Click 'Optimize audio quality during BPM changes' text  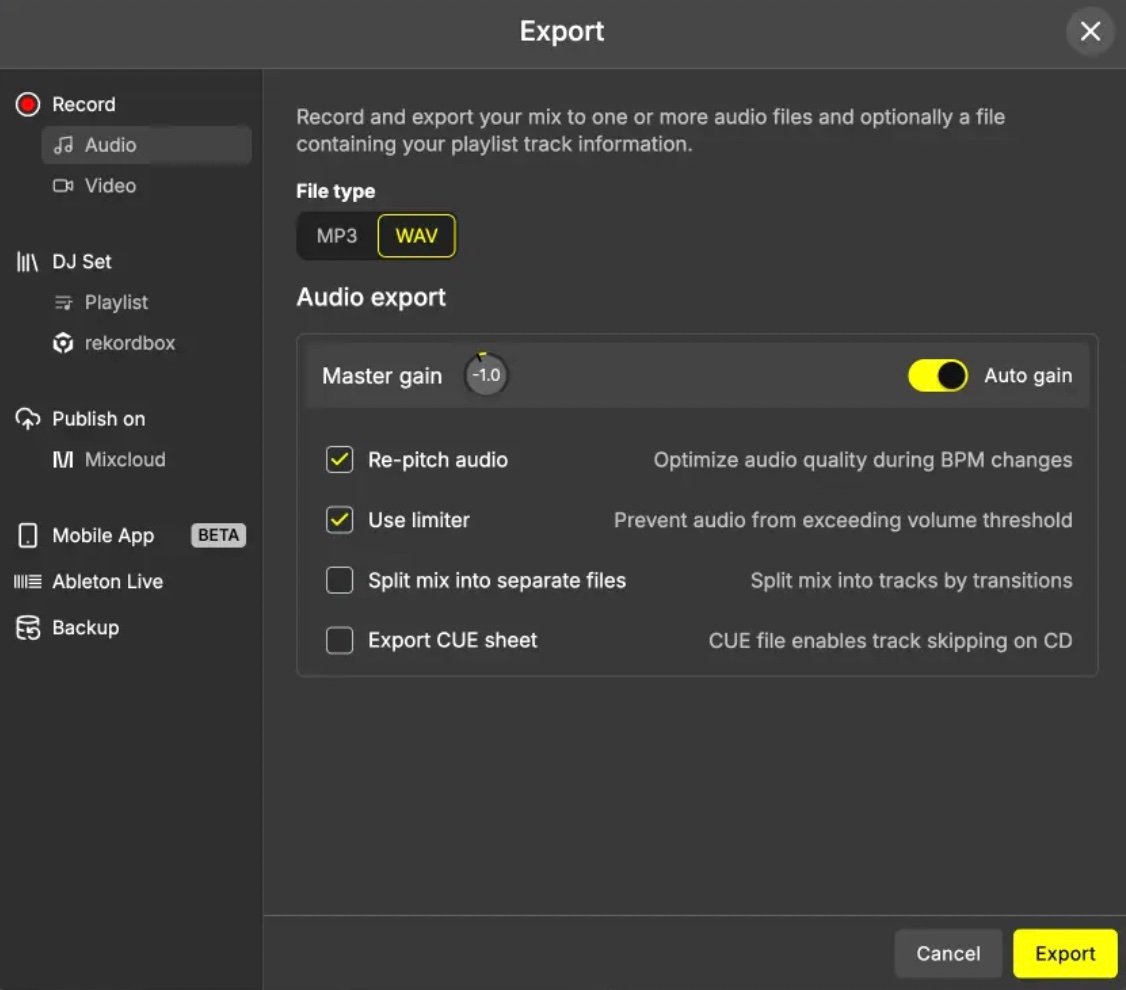863,460
